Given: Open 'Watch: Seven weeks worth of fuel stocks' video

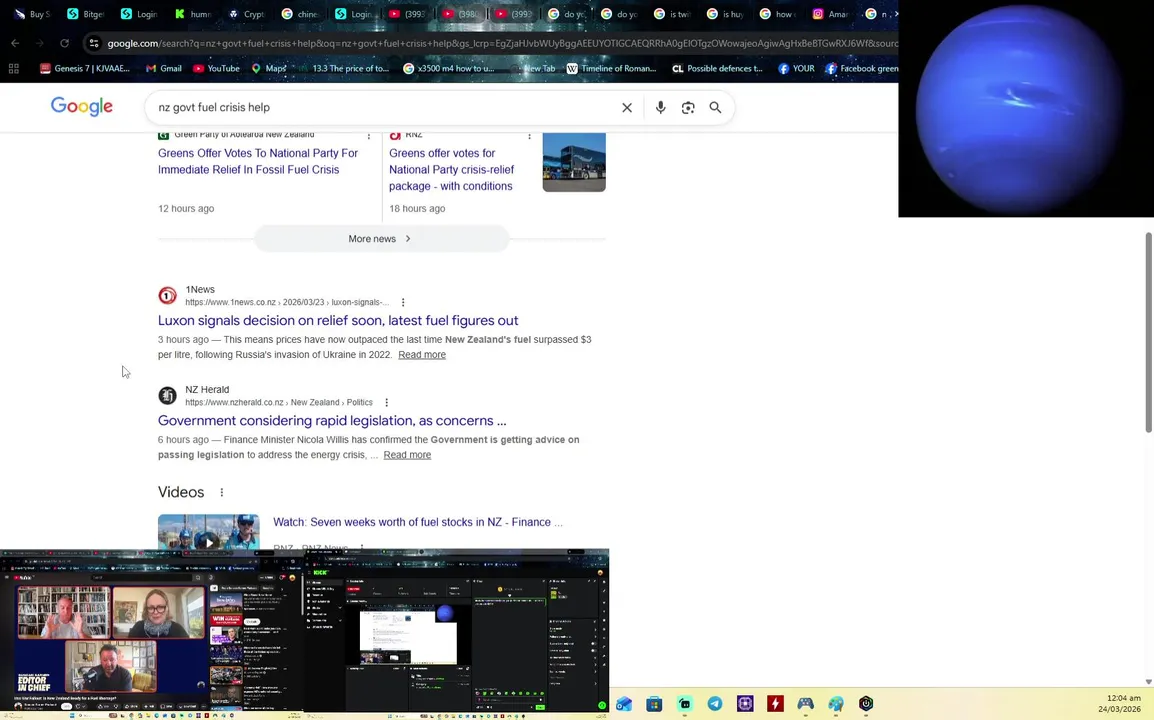Looking at the screenshot, I should pos(418,522).
